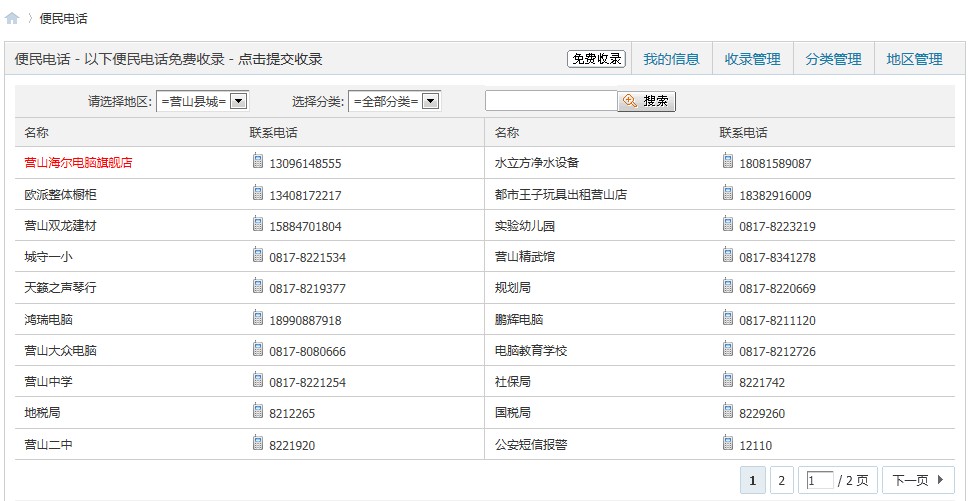Click the phone number 0817-8080666
The height and width of the screenshot is (501, 969).
point(307,352)
